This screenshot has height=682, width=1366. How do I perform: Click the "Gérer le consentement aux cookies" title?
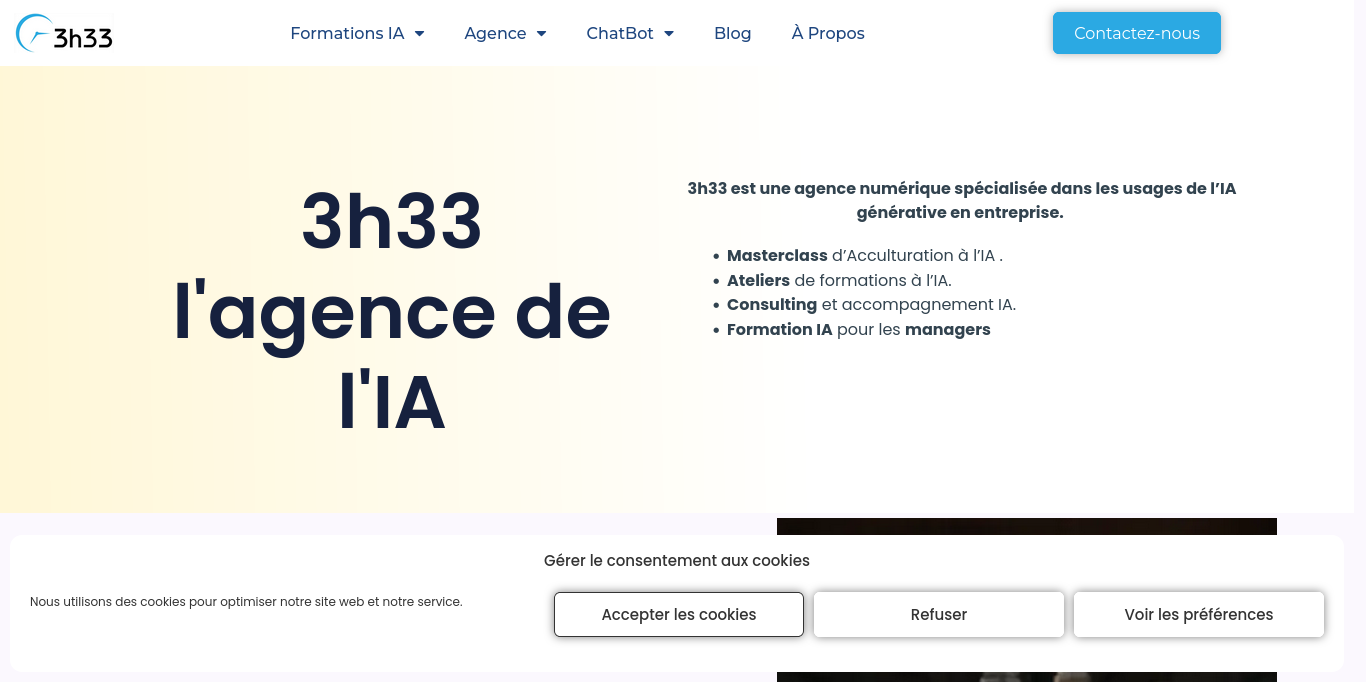click(677, 560)
